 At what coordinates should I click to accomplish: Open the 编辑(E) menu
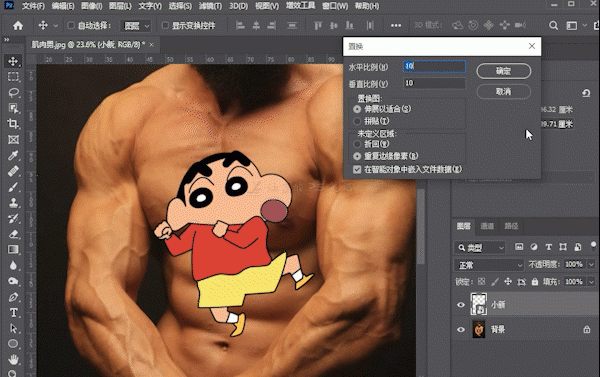[x=63, y=7]
